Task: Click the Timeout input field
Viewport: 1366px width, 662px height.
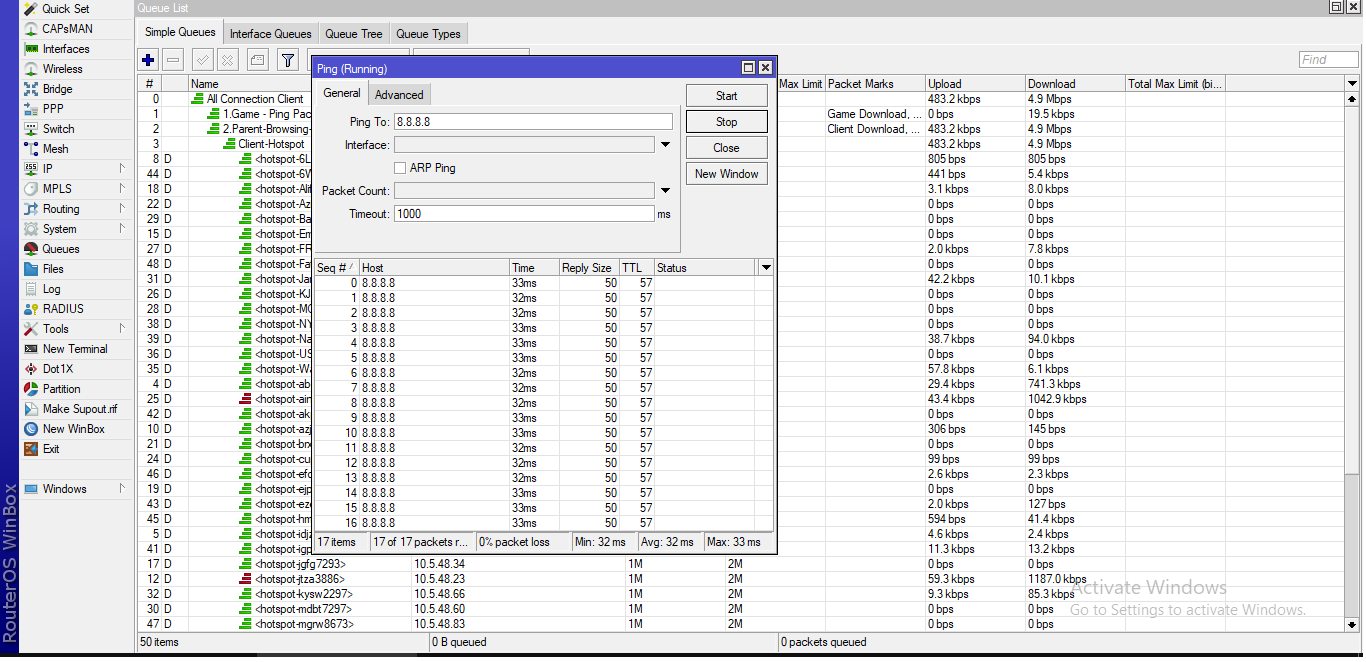Action: [524, 214]
